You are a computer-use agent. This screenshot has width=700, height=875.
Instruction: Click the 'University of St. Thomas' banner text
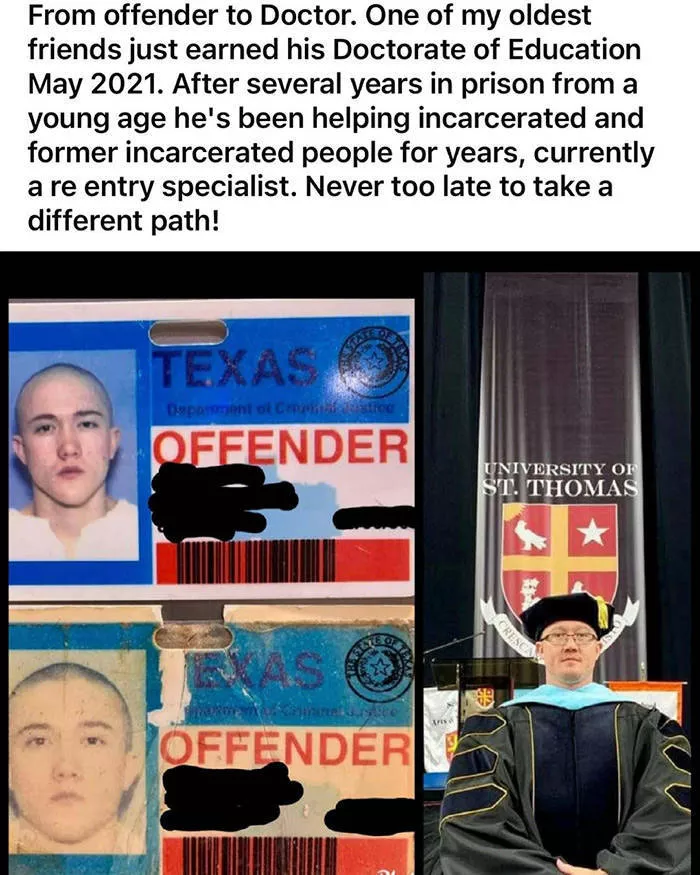pos(560,479)
